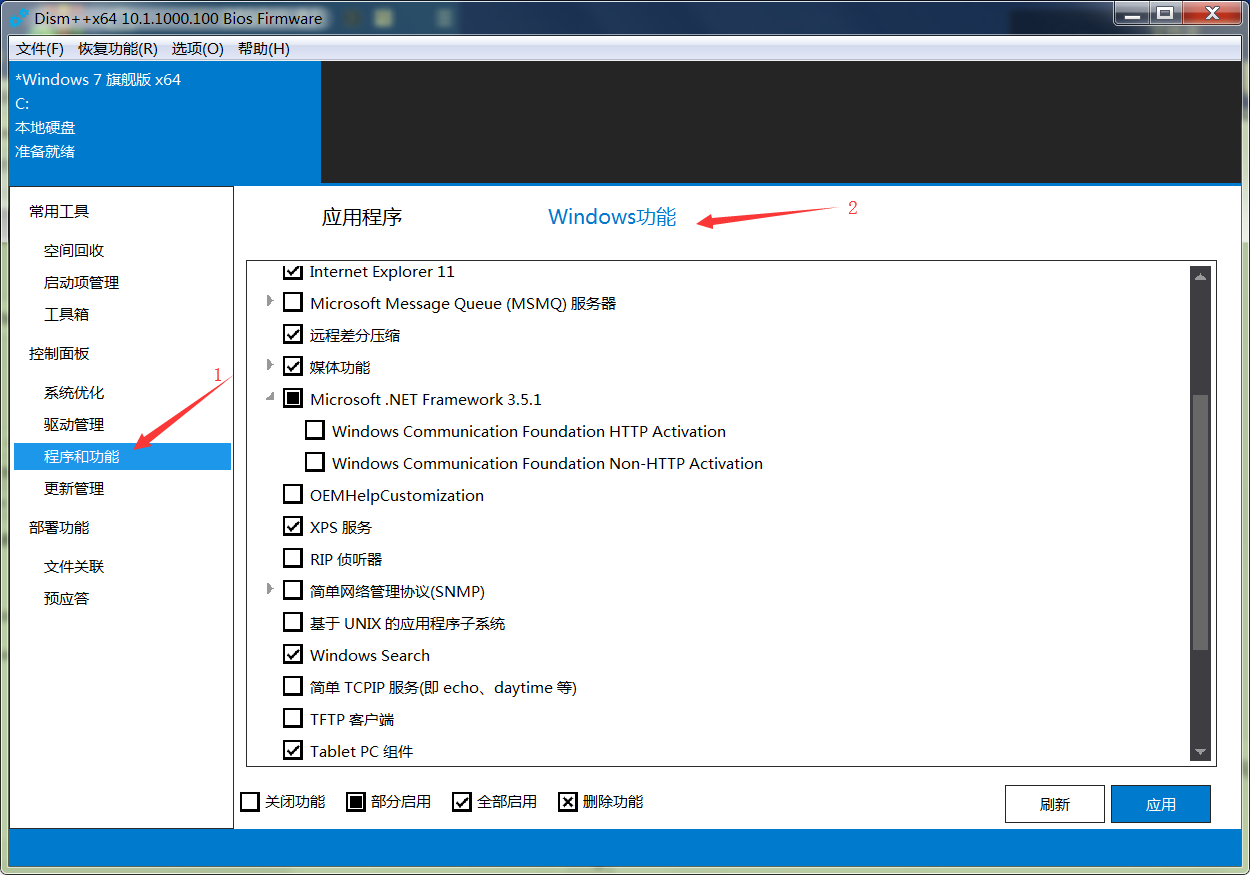Image resolution: width=1250 pixels, height=875 pixels.
Task: Select the Windows 7 旗舰版 x64 image tile
Action: tap(166, 122)
